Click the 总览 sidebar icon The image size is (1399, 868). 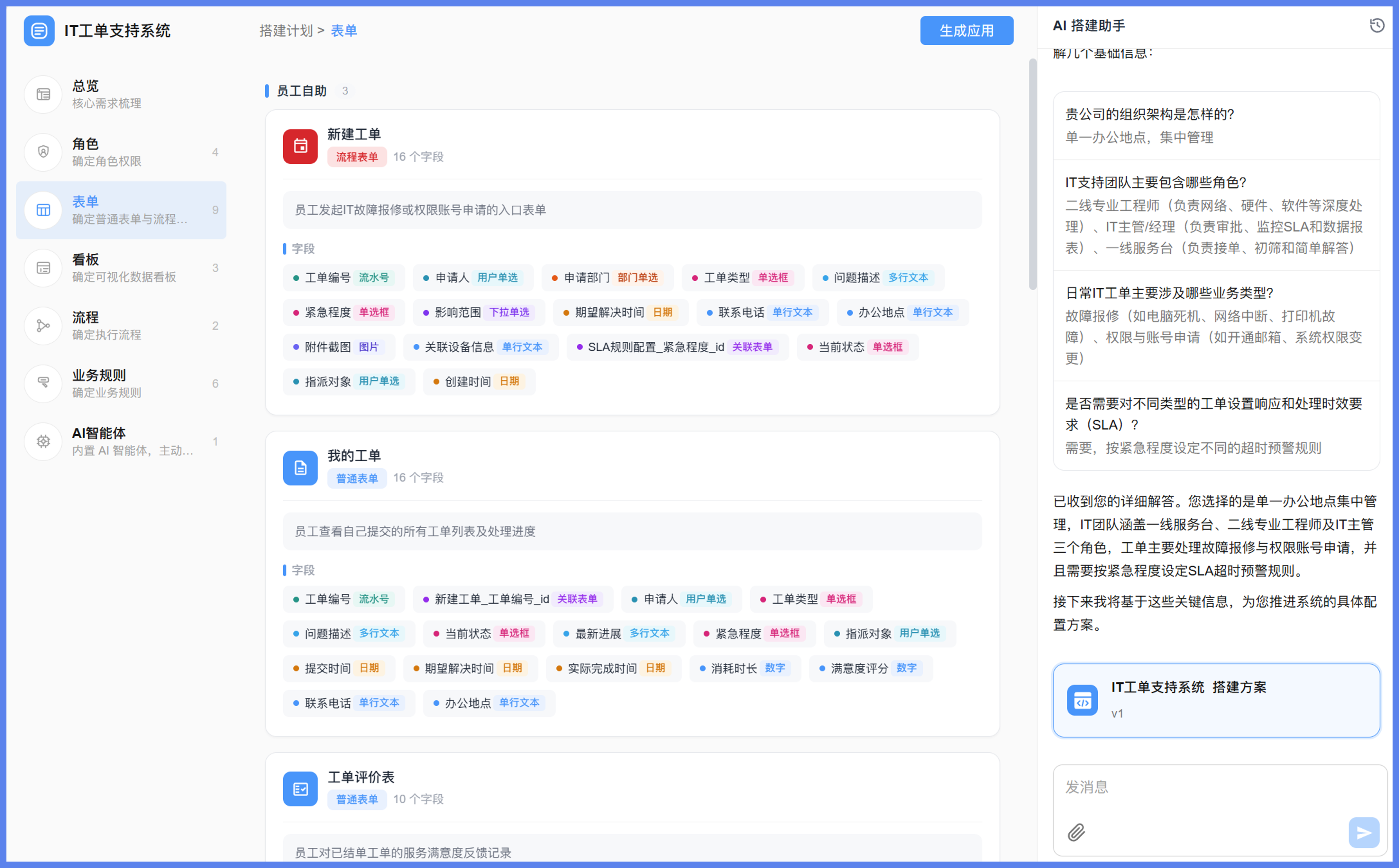[x=43, y=94]
